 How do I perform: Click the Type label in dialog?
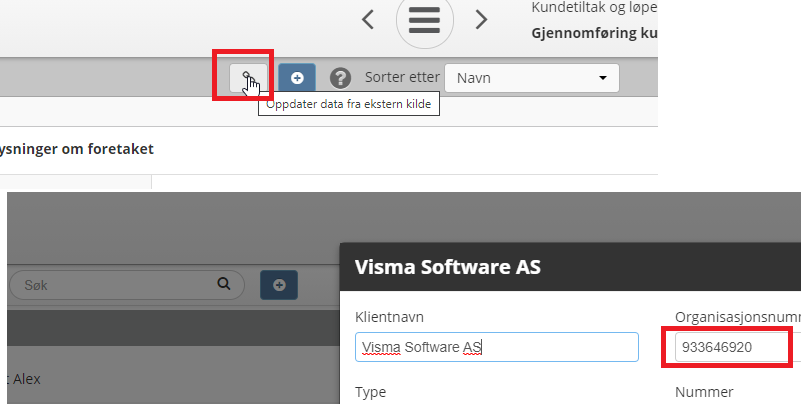pyautogui.click(x=370, y=392)
